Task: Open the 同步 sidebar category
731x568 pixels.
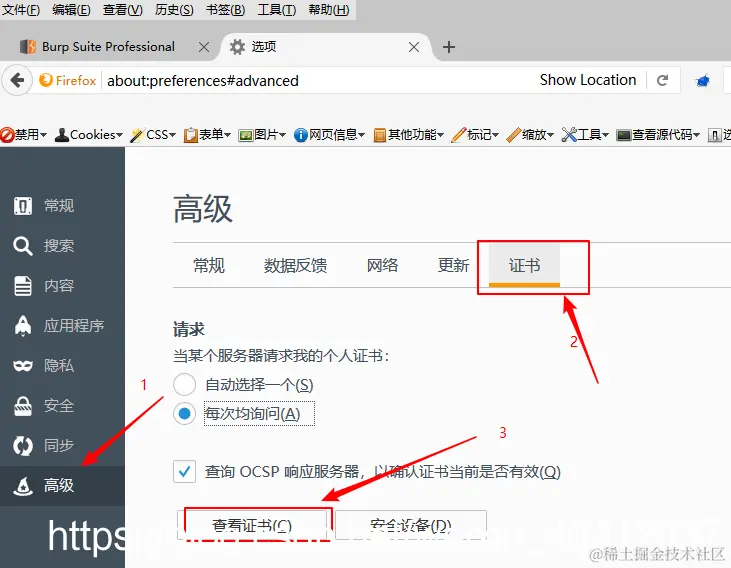Action: [61, 446]
